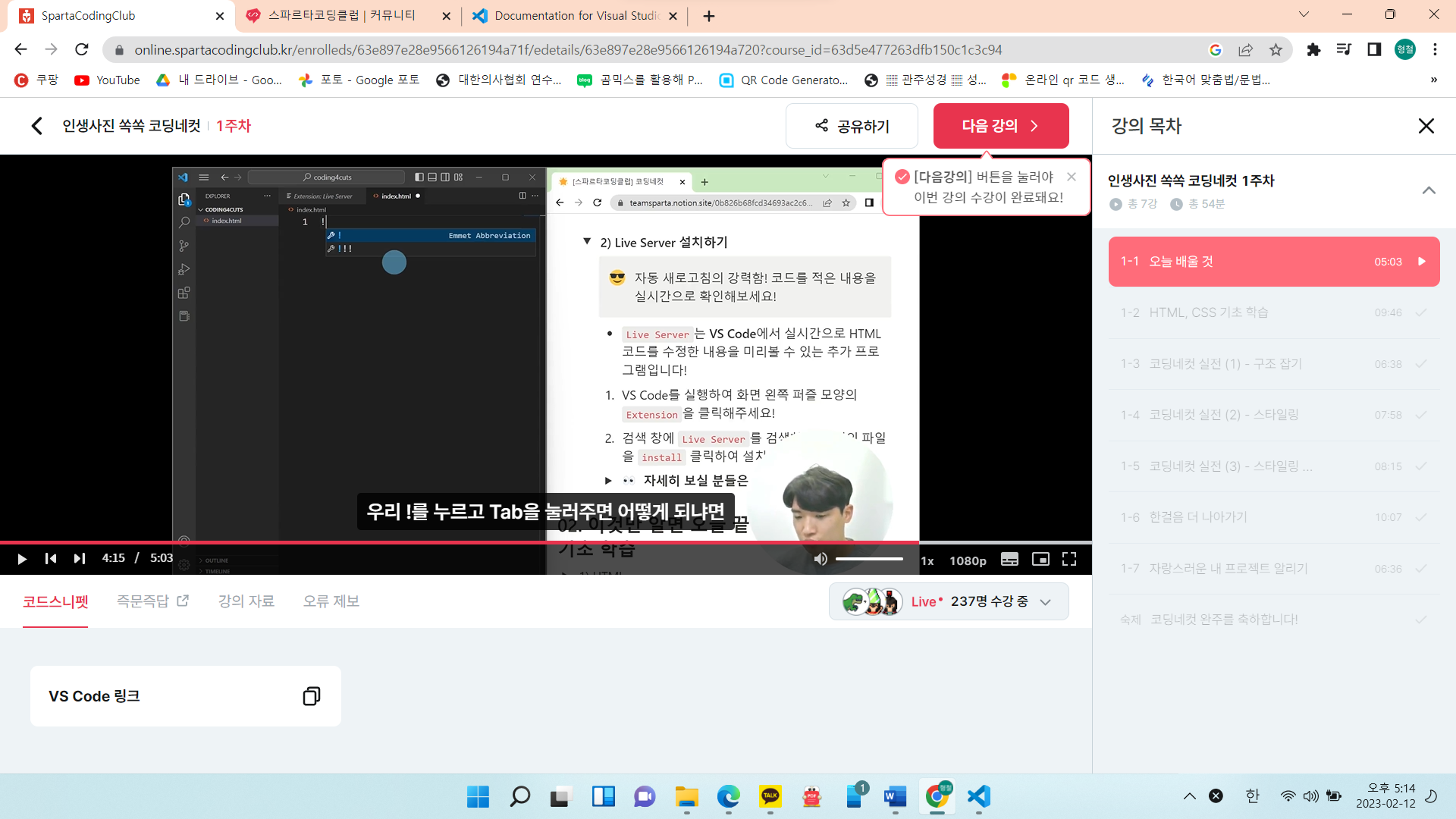Screen dimensions: 1456x819
Task: Switch to 스파르타코딩클럽 커뮤니티 tab
Action: [349, 16]
